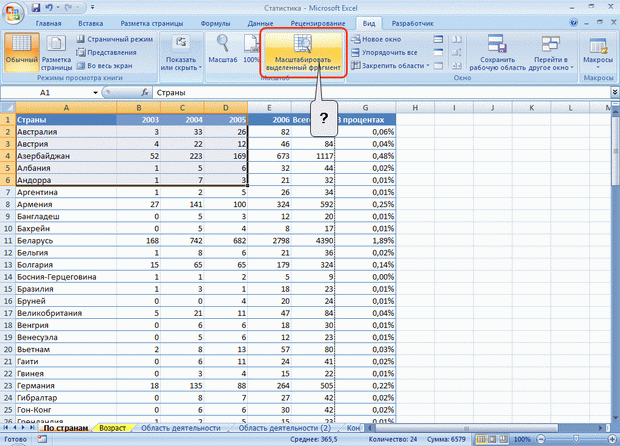Select column E header
This screenshot has width=620, height=446.
(x=269, y=108)
